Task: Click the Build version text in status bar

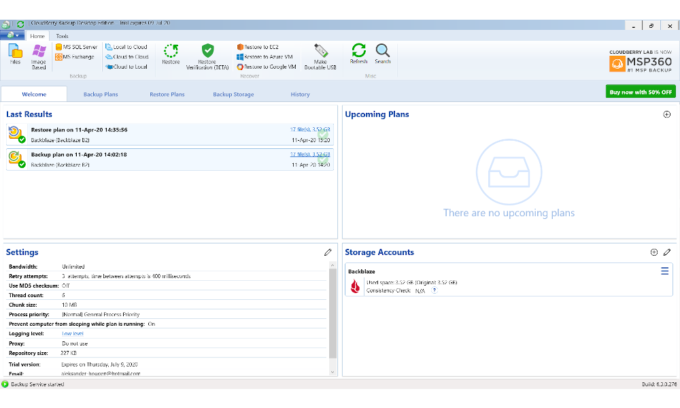Action: pos(659,384)
